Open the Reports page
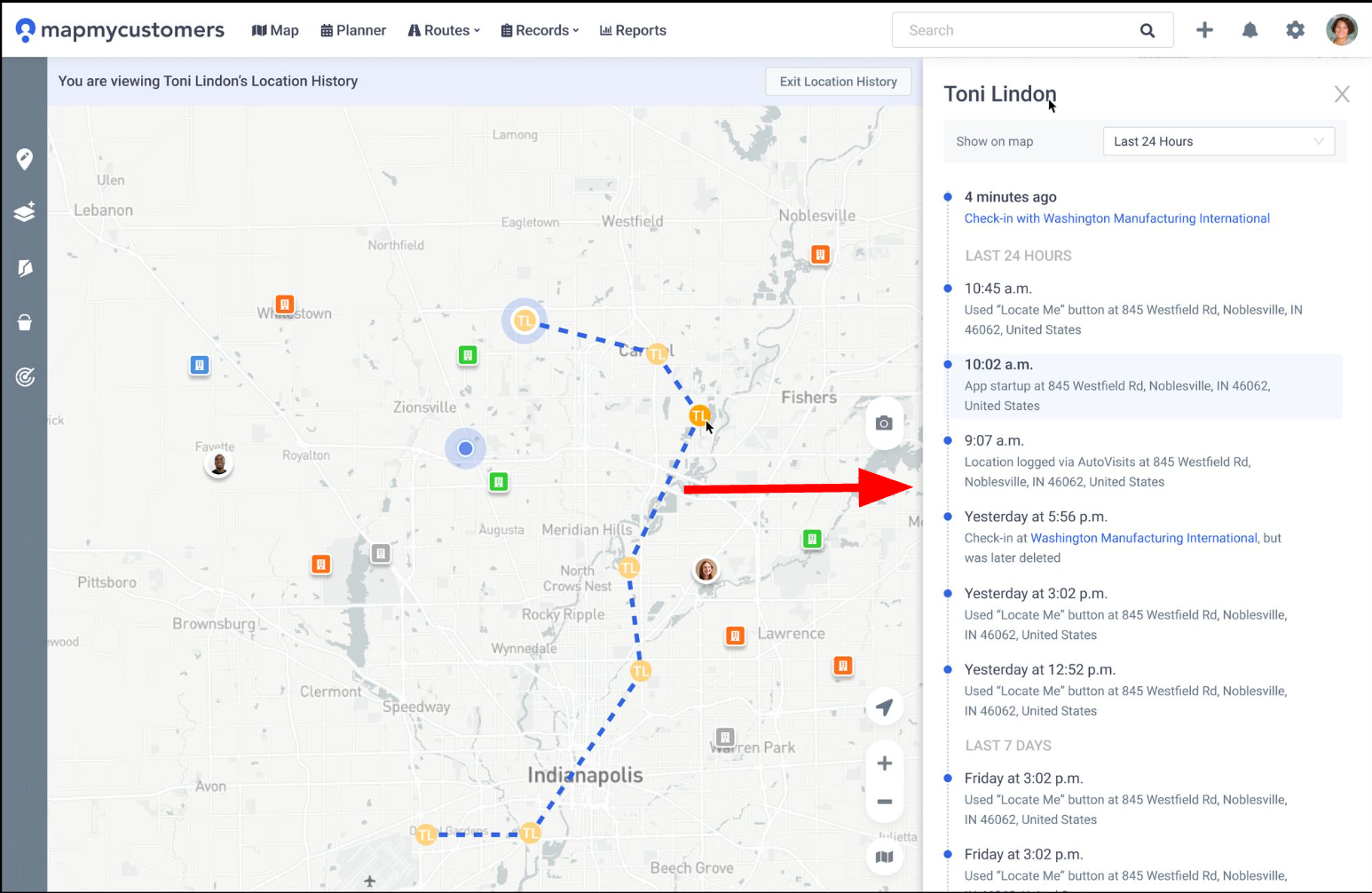Image resolution: width=1372 pixels, height=893 pixels. coord(633,30)
